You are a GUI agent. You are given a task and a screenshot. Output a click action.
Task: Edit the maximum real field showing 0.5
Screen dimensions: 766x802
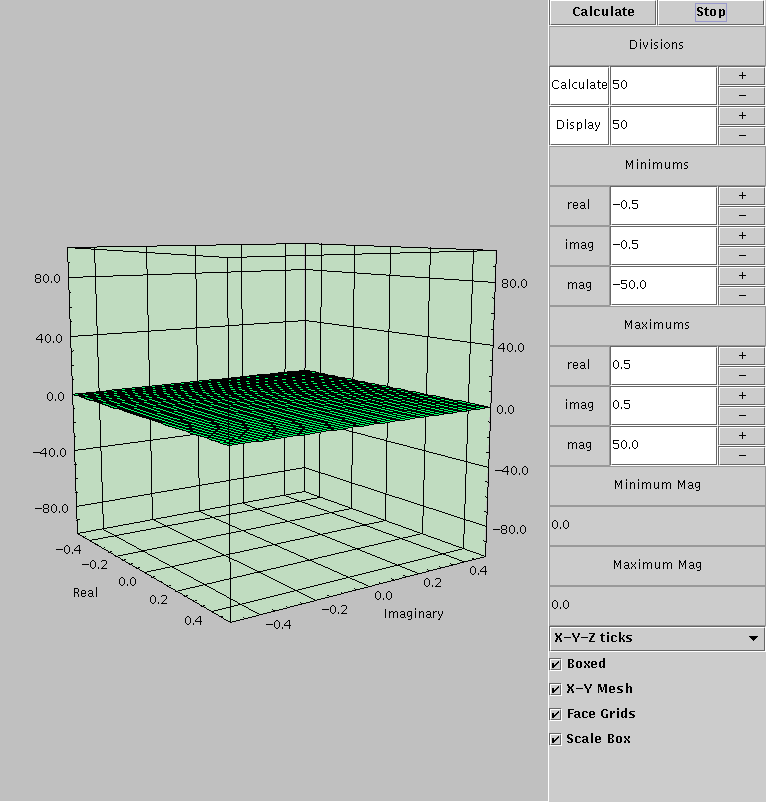tap(663, 365)
